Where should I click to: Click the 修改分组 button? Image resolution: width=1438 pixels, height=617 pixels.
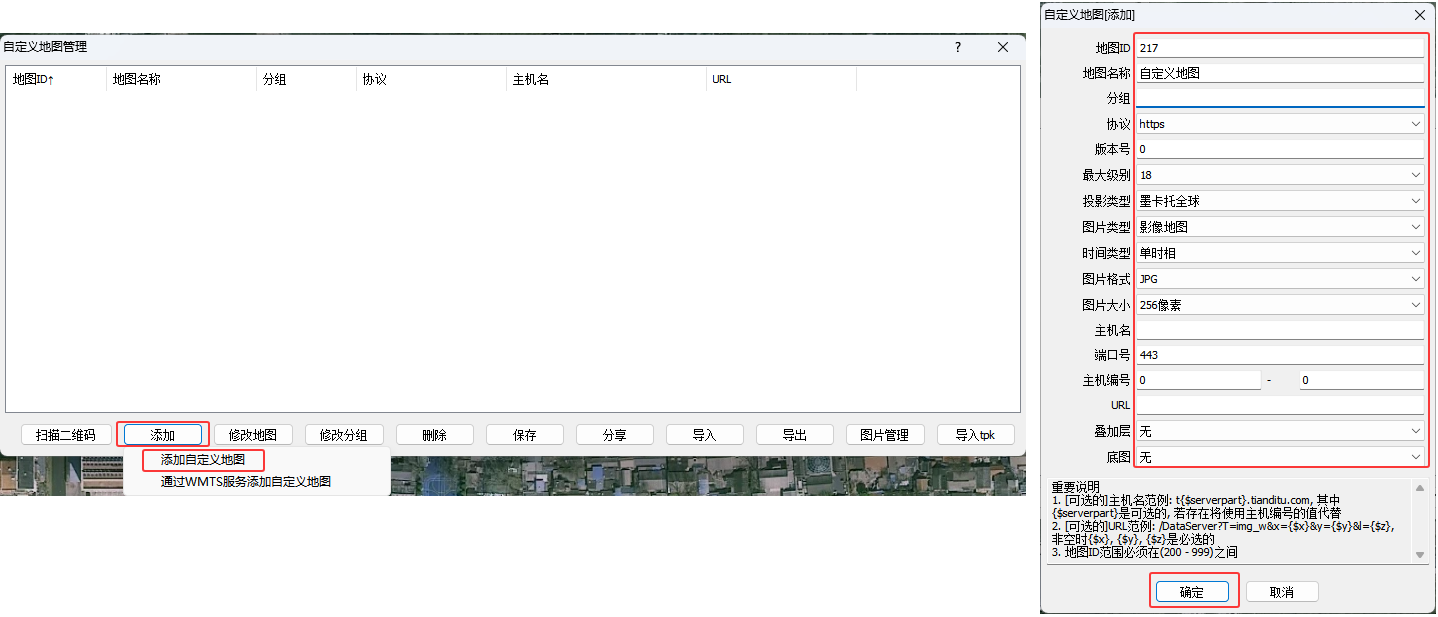coord(344,435)
